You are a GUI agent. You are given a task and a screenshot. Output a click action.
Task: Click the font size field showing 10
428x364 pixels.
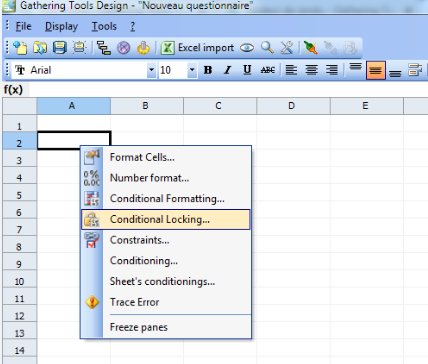click(x=173, y=70)
